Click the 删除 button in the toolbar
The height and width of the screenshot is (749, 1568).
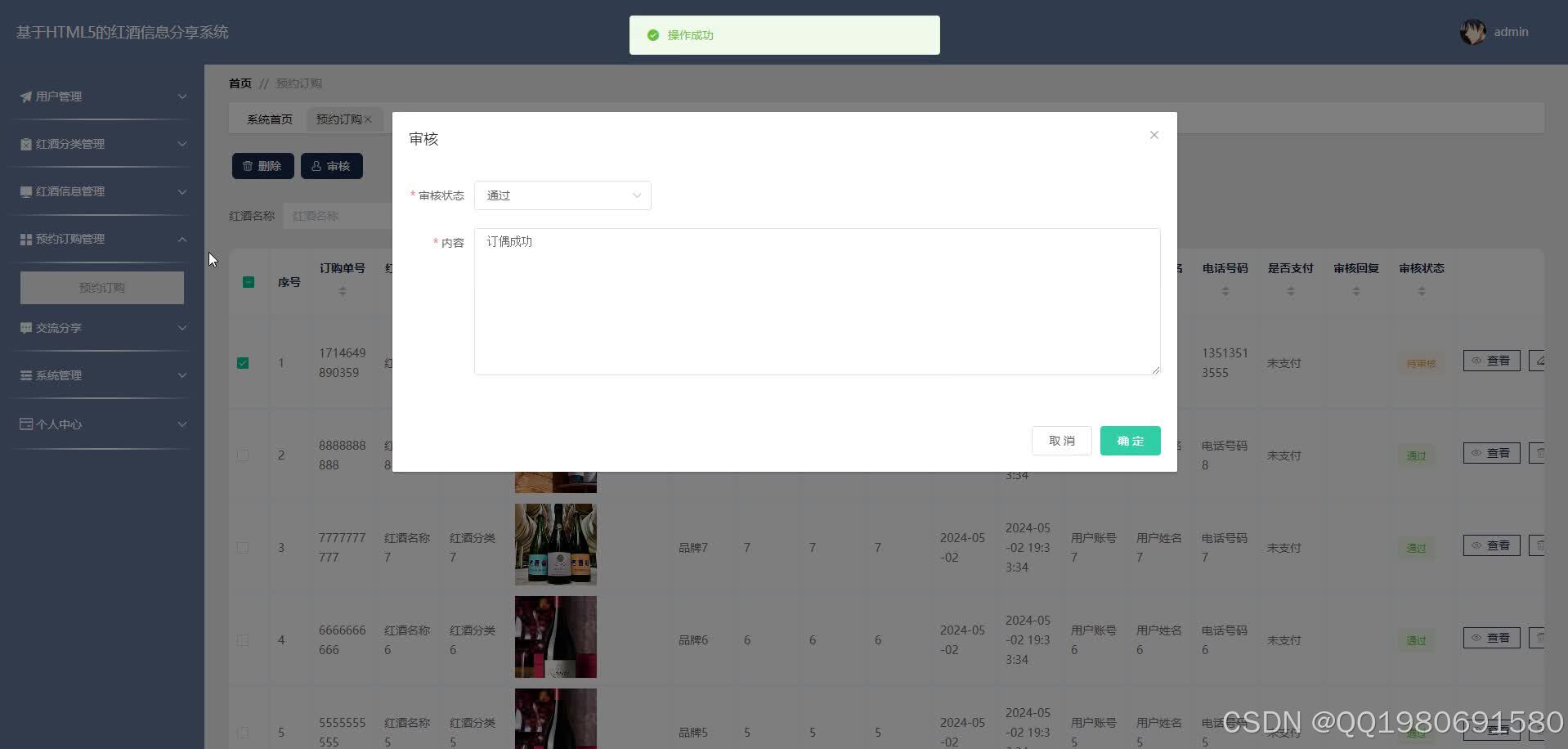tap(262, 166)
